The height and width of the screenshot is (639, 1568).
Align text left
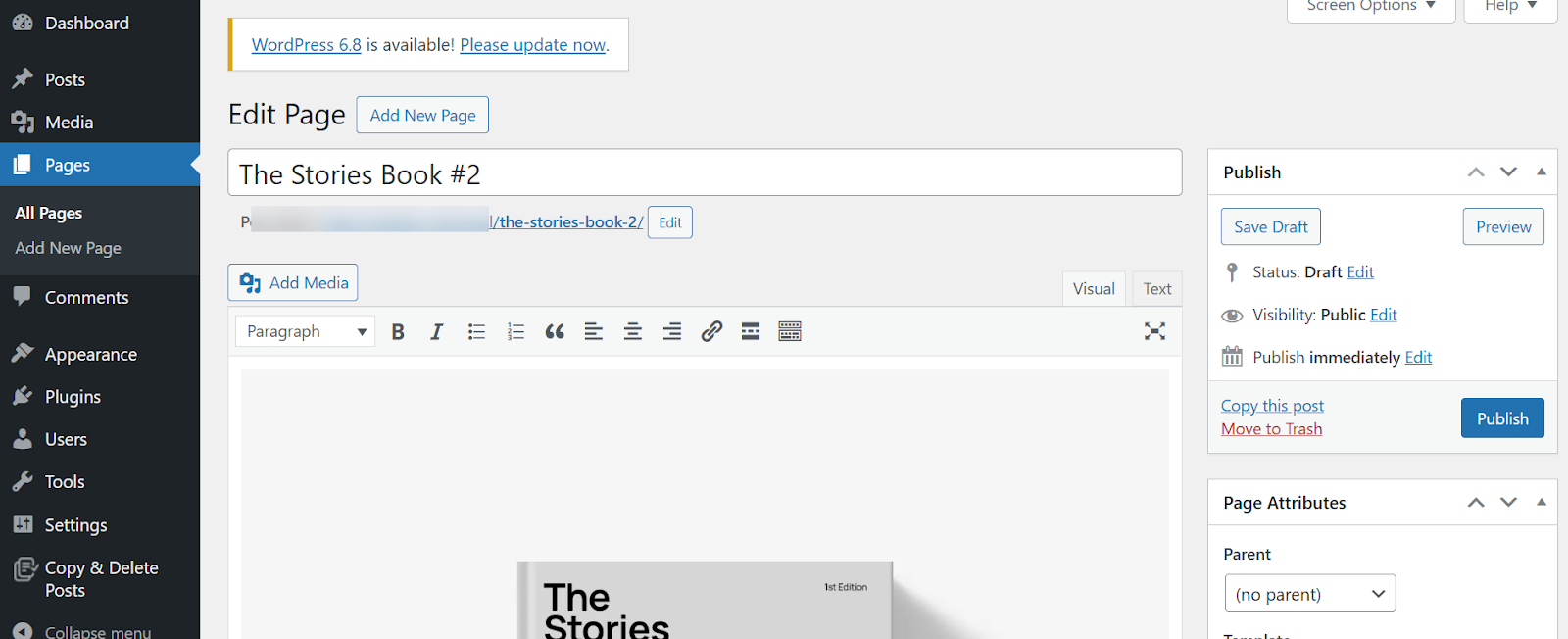coord(594,331)
